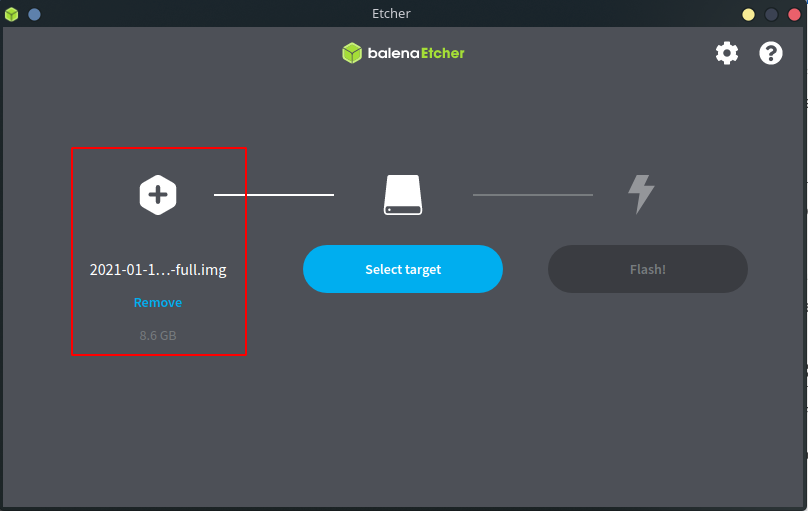This screenshot has height=511, width=808.
Task: Click the lightning bolt flash icon
Action: click(640, 194)
